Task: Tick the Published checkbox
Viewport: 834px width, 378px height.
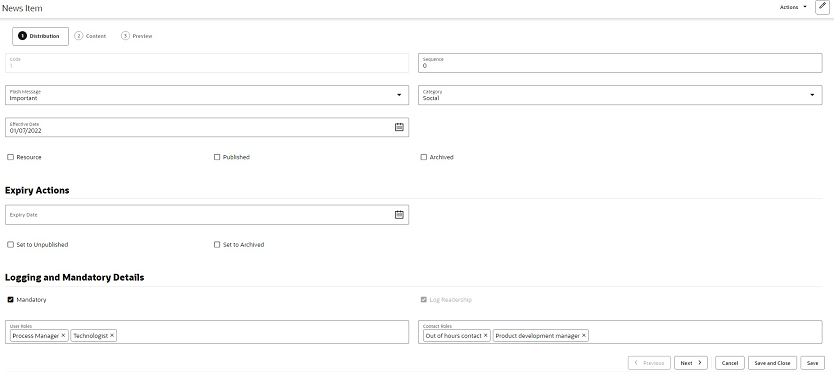Action: [216, 157]
